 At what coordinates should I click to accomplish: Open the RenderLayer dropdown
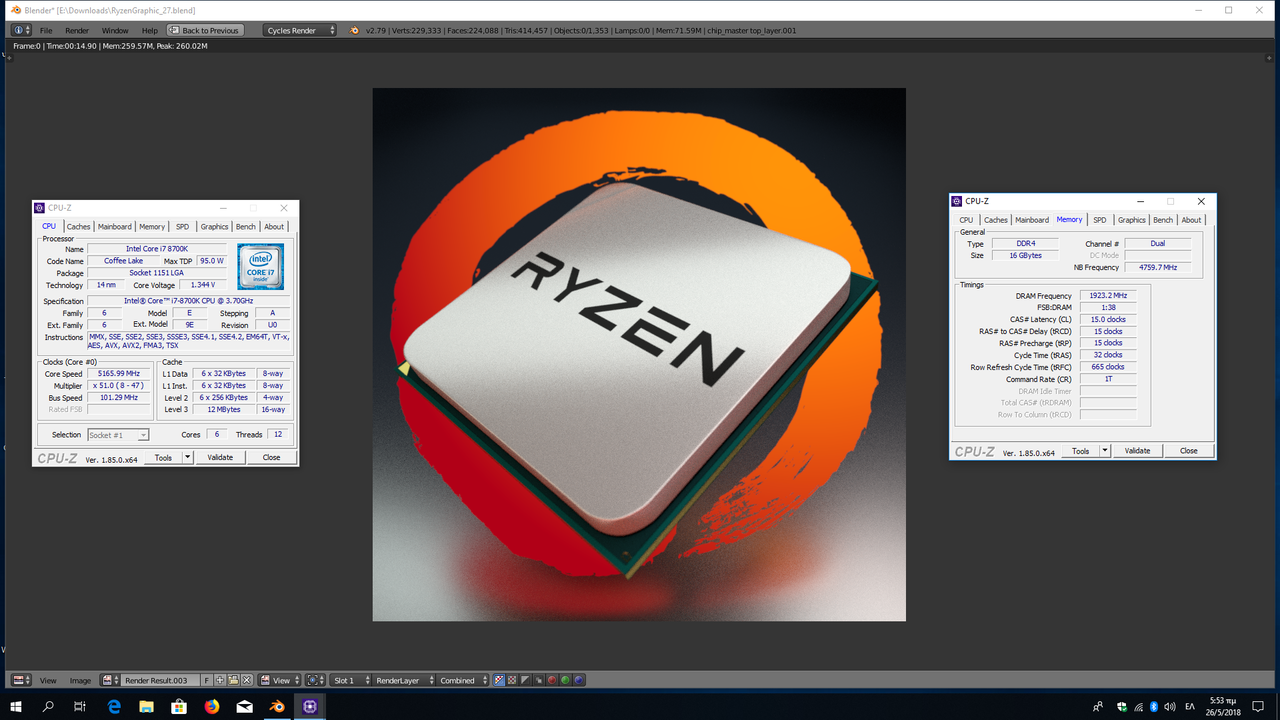point(403,680)
